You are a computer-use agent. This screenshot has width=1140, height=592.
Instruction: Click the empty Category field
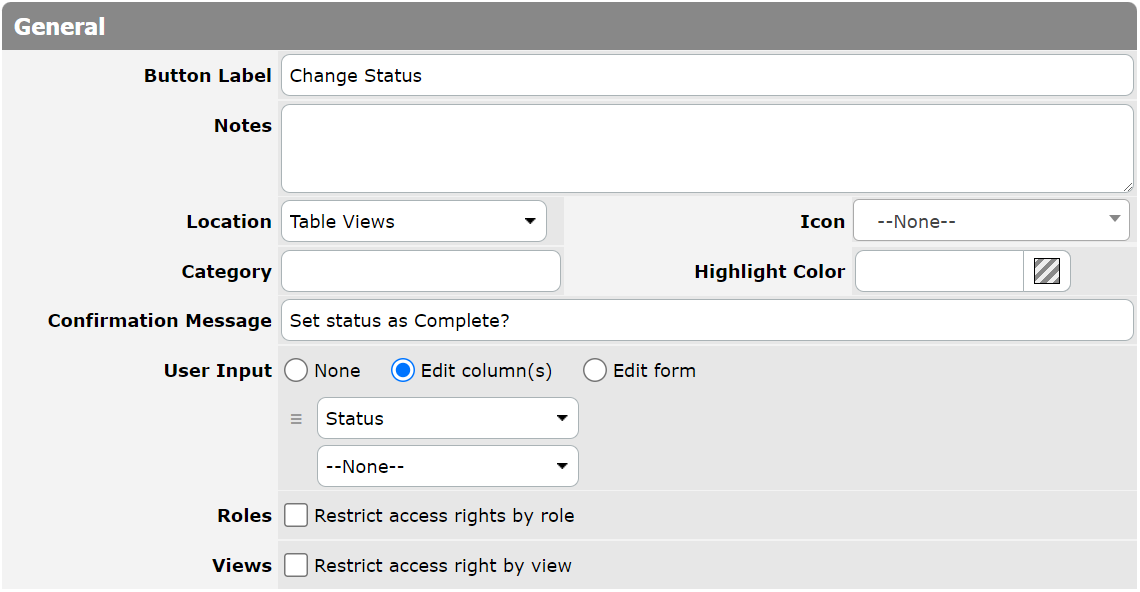click(x=420, y=271)
